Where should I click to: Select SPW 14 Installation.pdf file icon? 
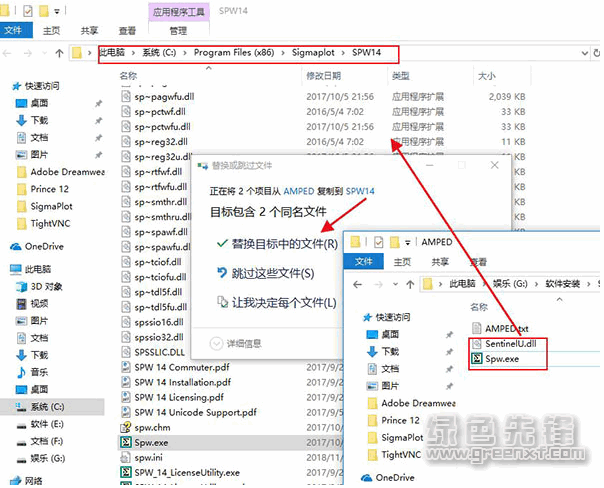(126, 382)
